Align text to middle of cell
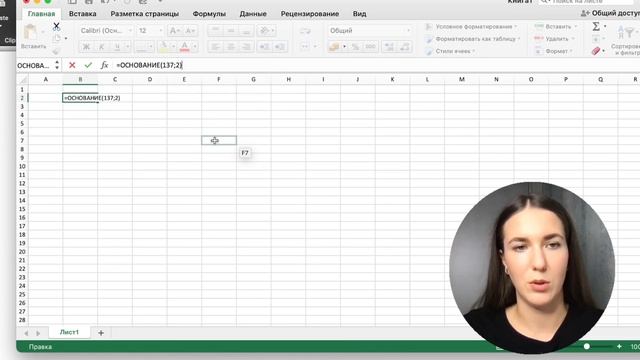The height and width of the screenshot is (360, 640). point(231,31)
